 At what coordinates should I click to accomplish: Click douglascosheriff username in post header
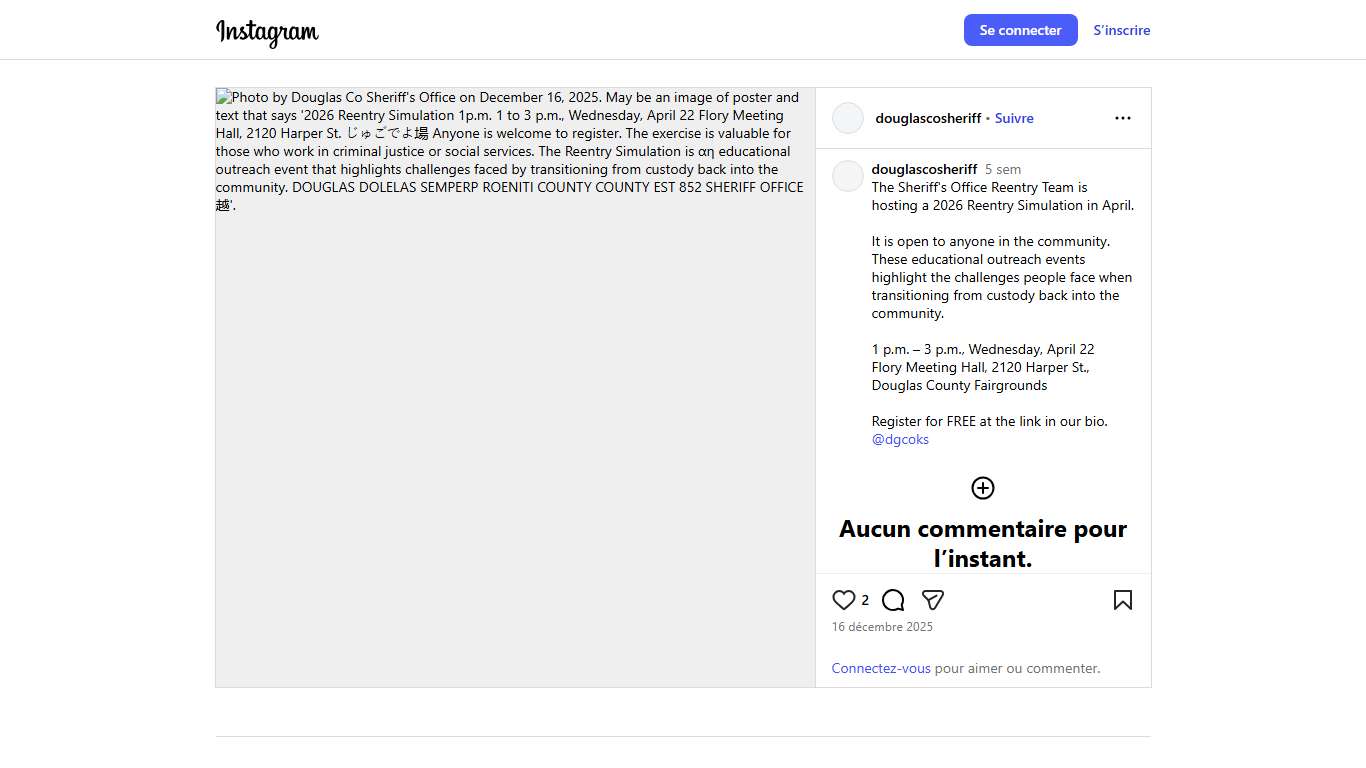coord(928,118)
